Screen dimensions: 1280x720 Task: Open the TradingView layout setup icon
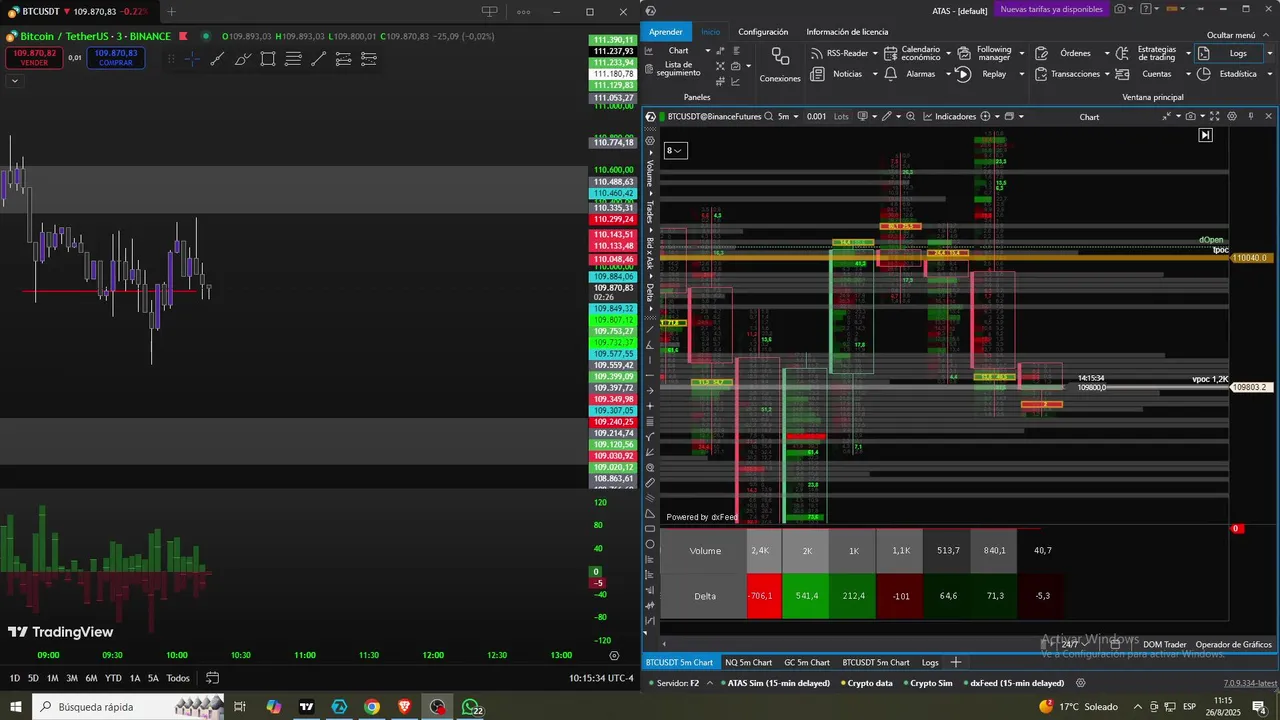point(490,12)
